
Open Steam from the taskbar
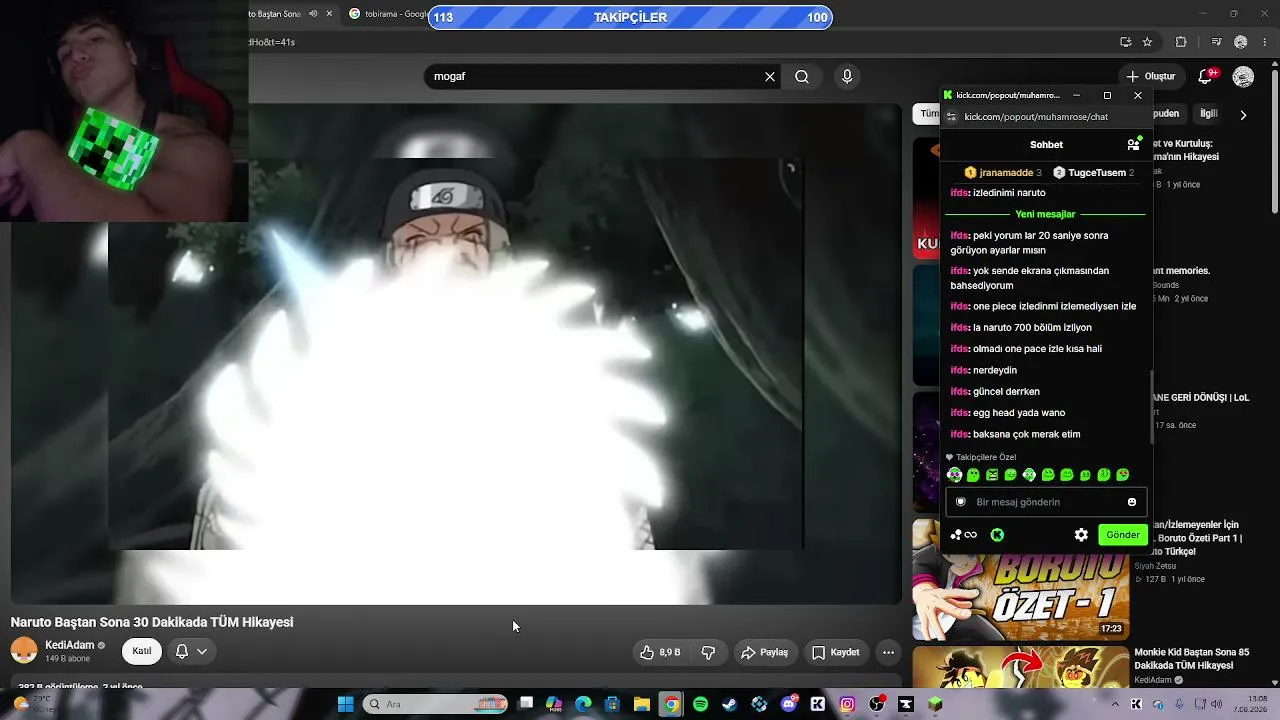coord(730,704)
